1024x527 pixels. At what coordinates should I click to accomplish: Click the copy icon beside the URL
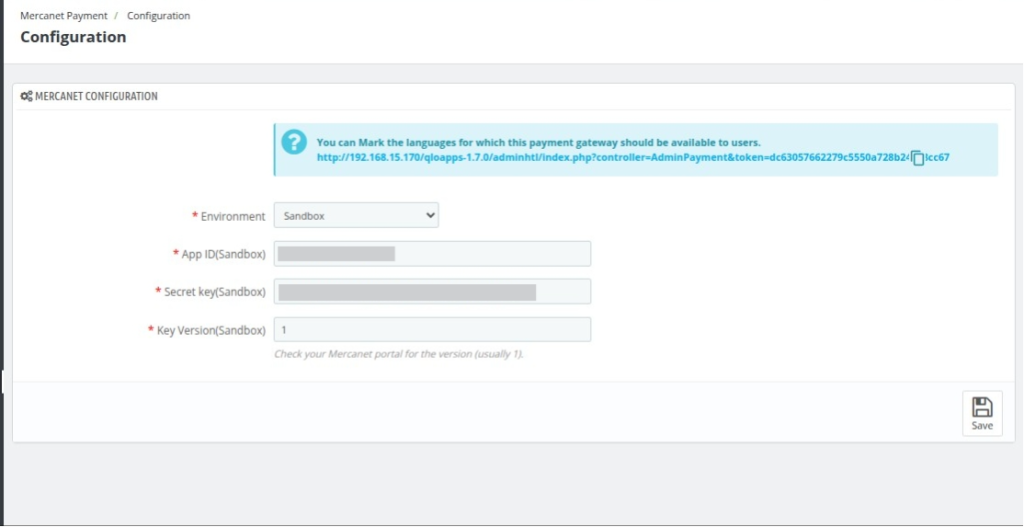point(918,157)
